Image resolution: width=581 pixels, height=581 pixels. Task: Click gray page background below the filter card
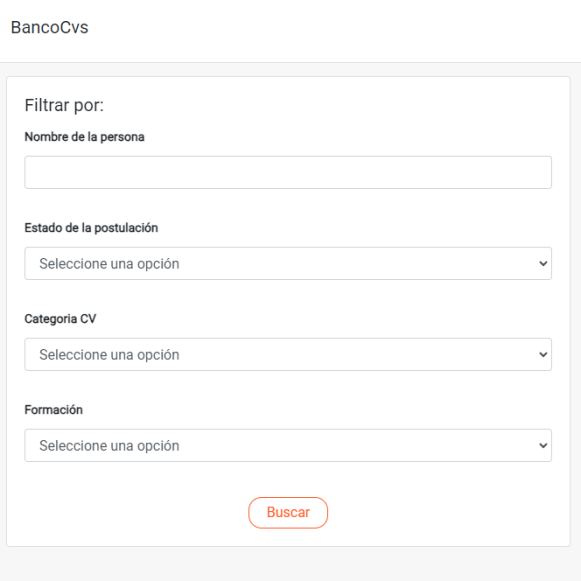coord(290,564)
